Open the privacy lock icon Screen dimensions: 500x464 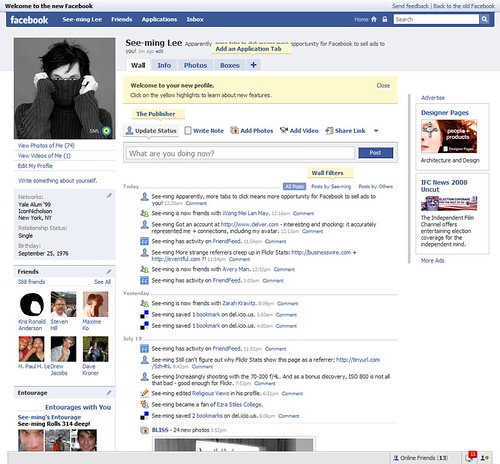point(385,19)
